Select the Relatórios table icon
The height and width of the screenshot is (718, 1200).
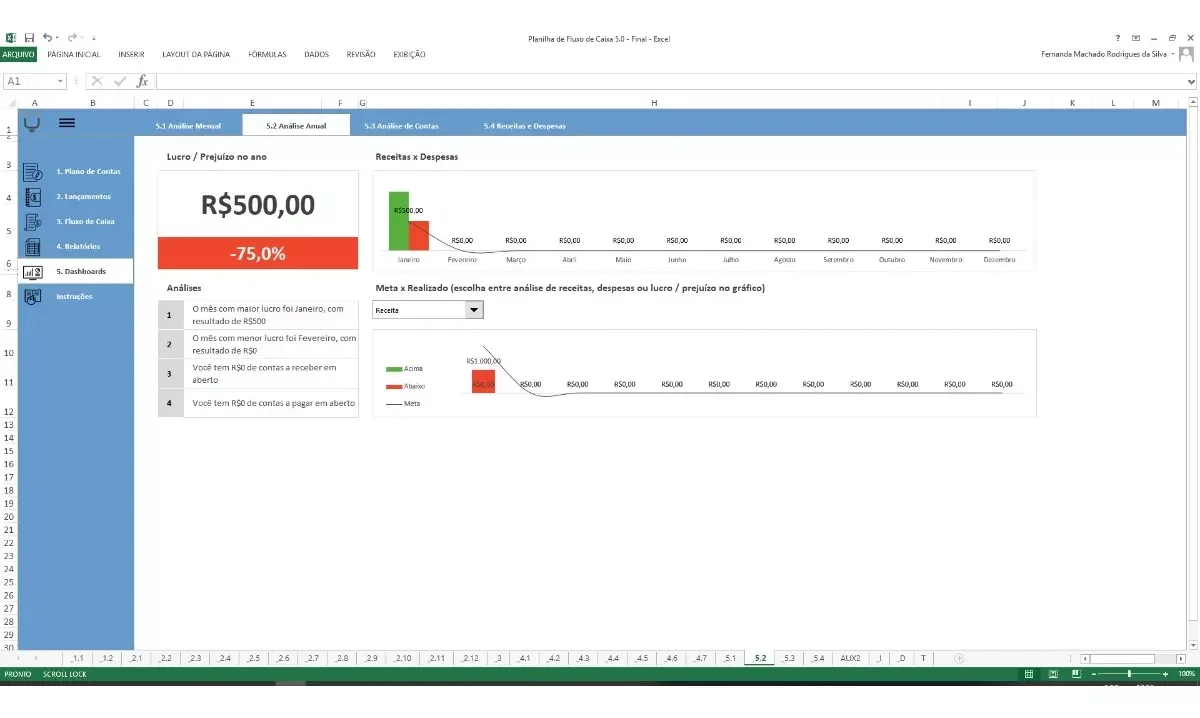pos(32,247)
